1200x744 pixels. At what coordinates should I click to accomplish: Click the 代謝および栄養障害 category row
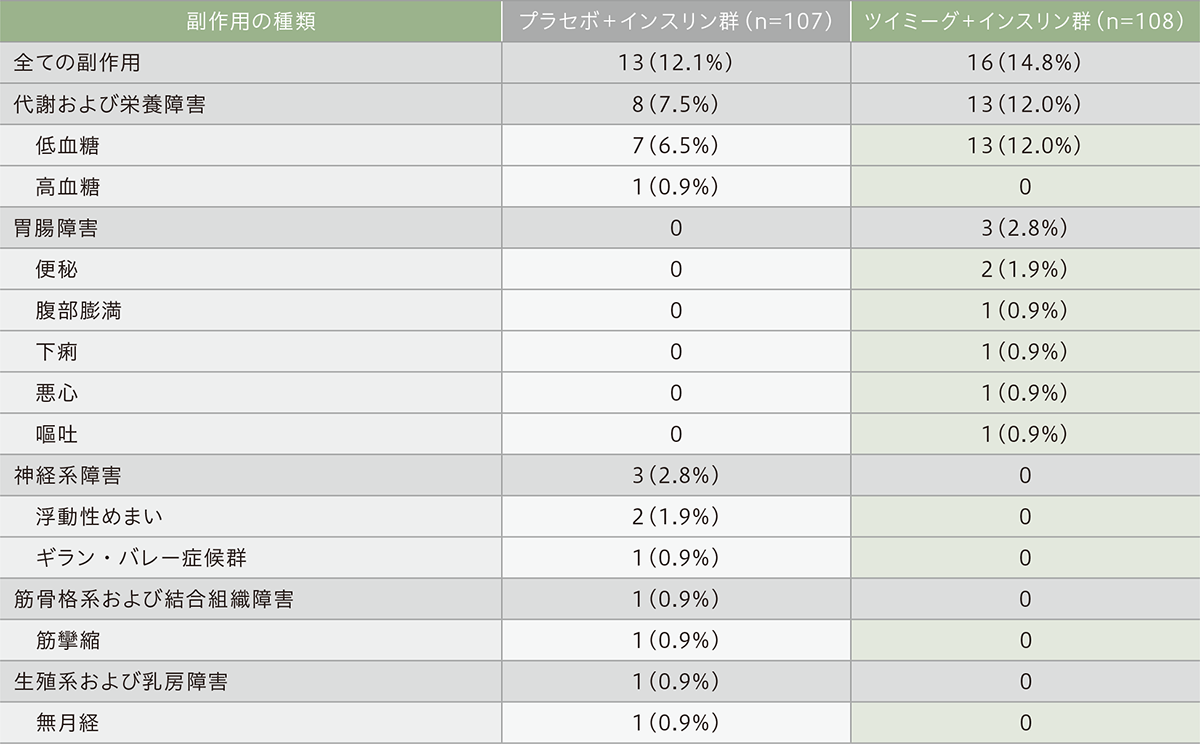[x=110, y=104]
